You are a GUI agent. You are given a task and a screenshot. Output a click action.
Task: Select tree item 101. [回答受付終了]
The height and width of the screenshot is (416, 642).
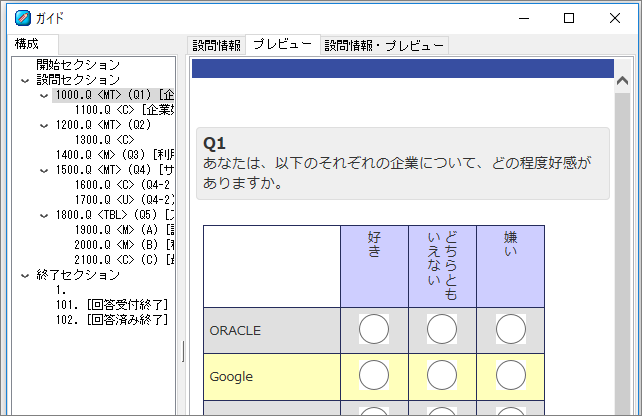pos(112,305)
